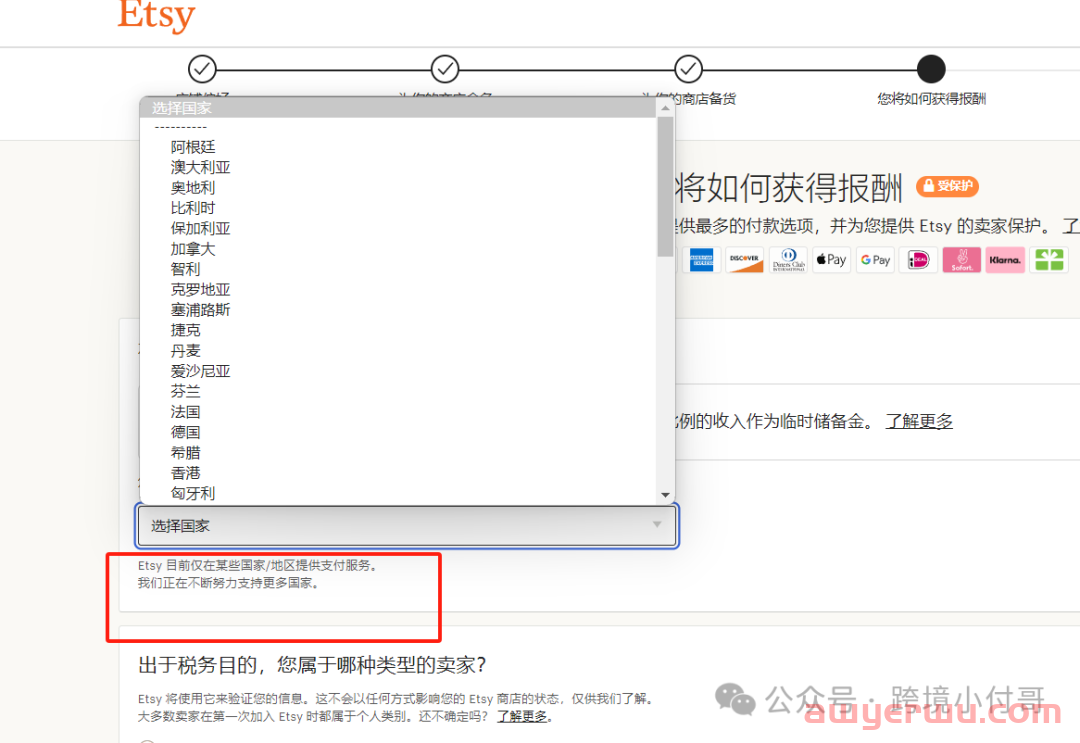
Task: Open the 选择国家 country dropdown box
Action: pos(406,526)
